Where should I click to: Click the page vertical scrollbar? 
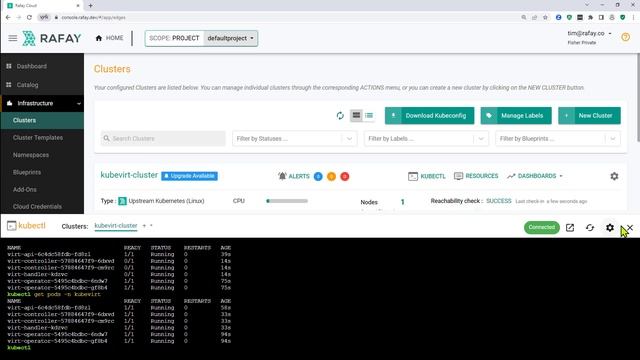click(x=638, y=98)
